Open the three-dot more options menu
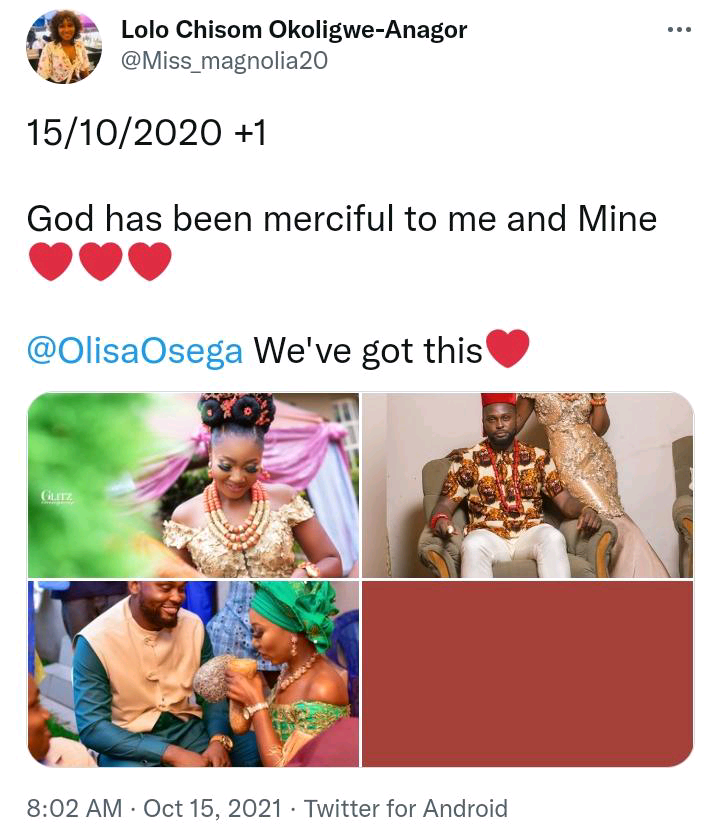This screenshot has width=720, height=837. tap(679, 30)
